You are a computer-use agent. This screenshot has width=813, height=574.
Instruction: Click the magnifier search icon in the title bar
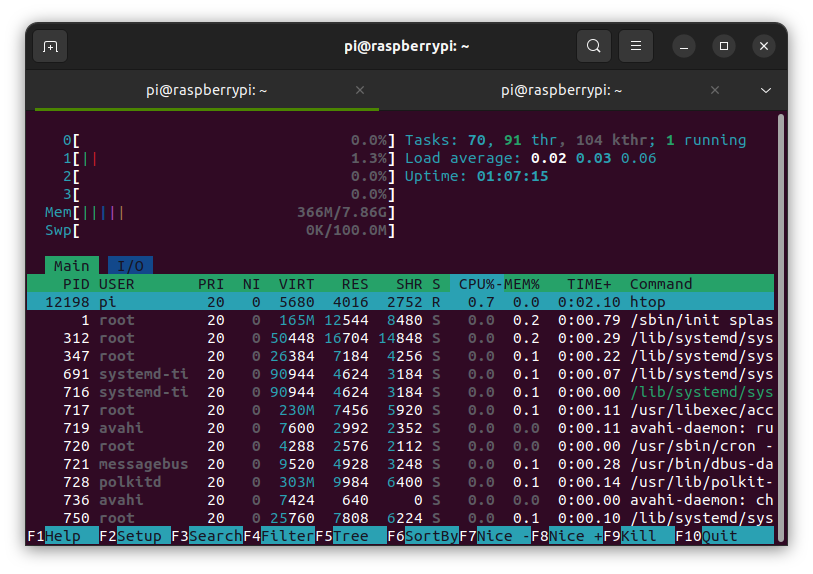[x=594, y=46]
